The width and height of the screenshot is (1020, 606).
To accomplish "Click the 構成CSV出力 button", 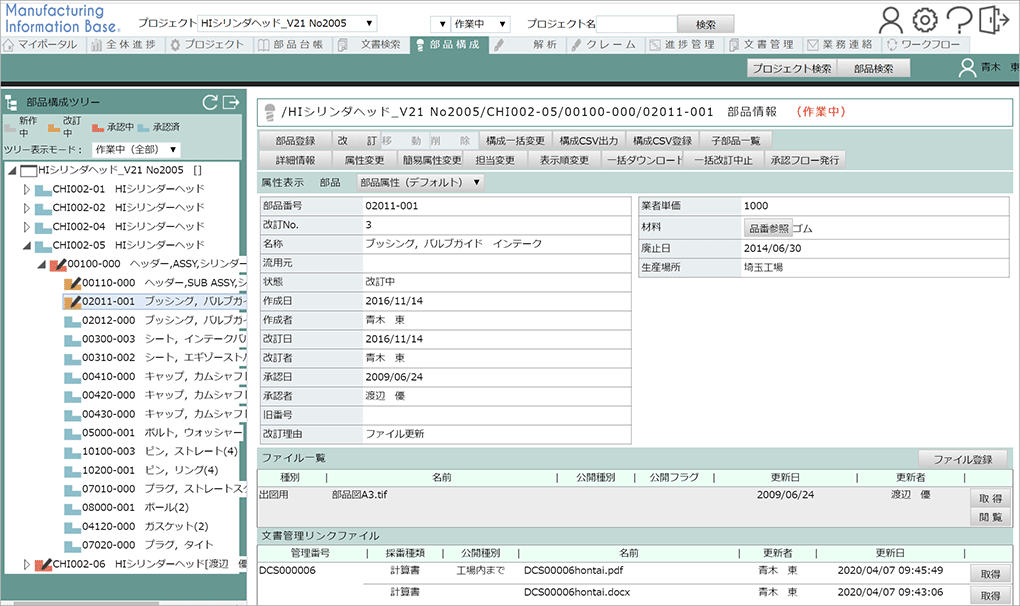I will coord(590,140).
